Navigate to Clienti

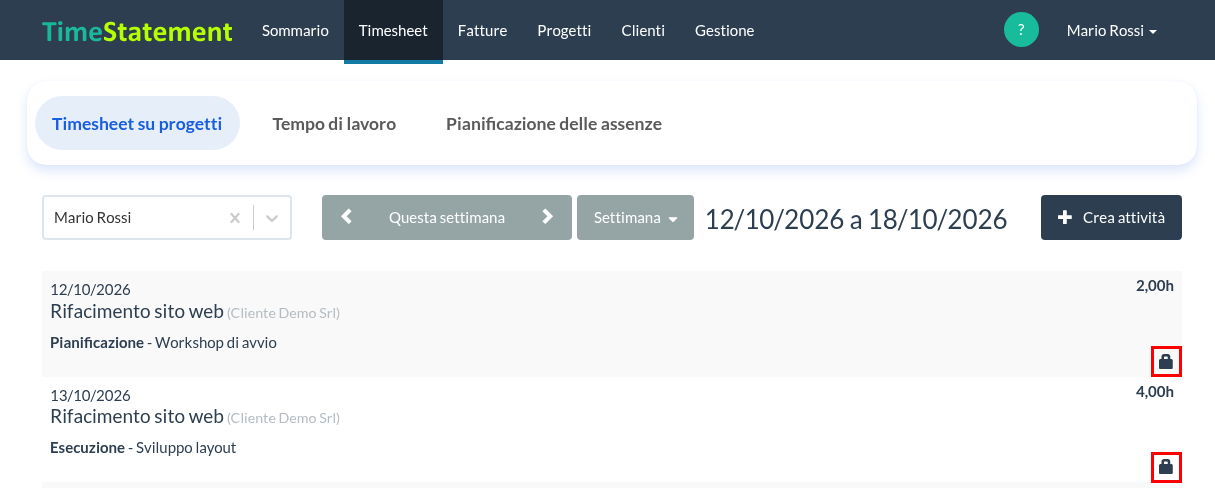(643, 30)
